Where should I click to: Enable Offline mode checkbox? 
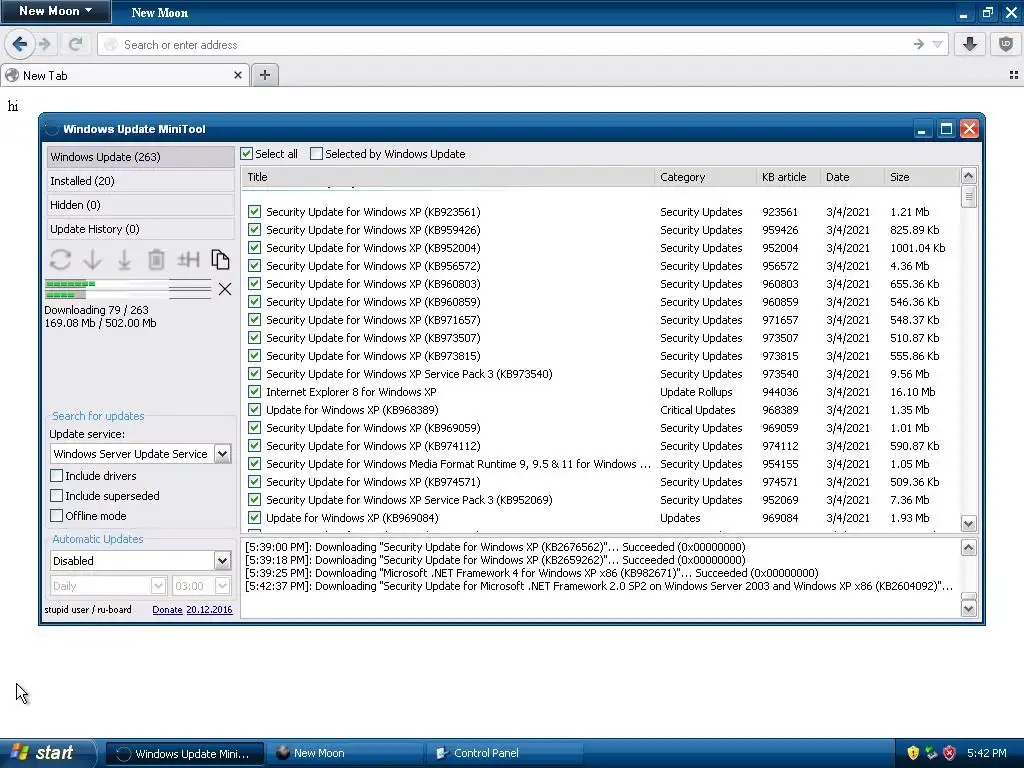tap(57, 516)
